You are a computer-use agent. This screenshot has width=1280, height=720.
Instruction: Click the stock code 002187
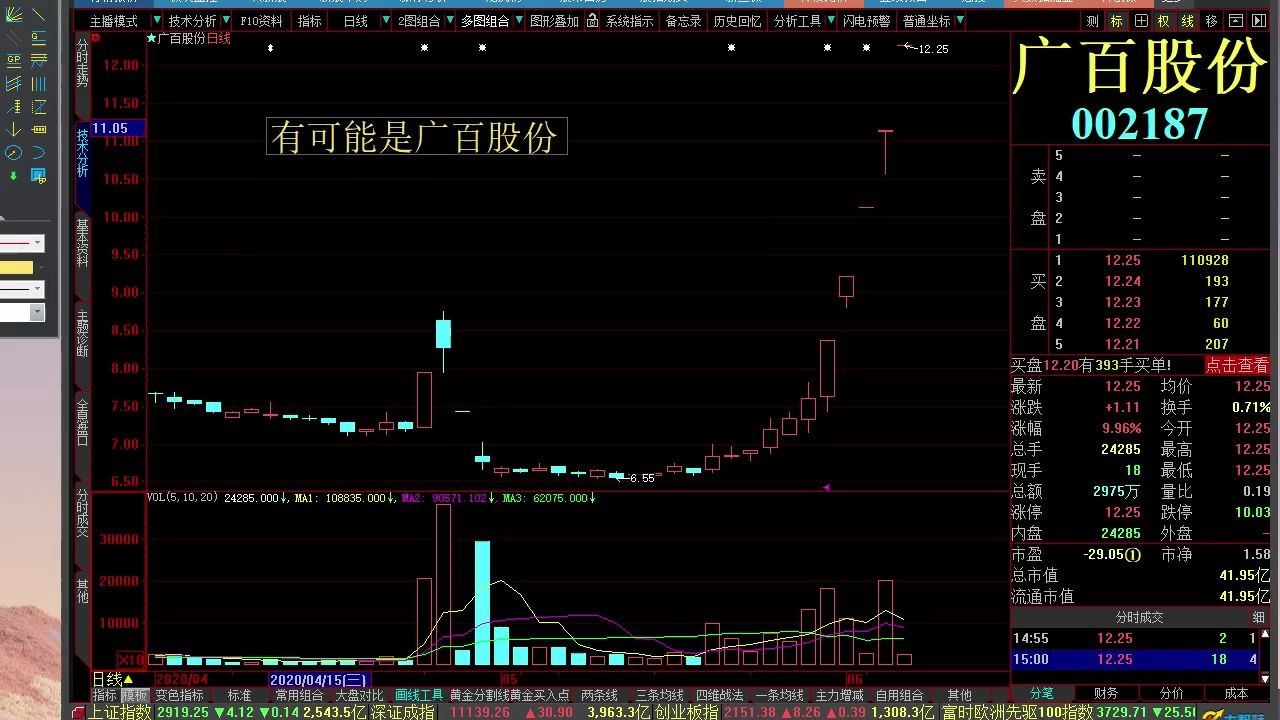pos(1140,123)
